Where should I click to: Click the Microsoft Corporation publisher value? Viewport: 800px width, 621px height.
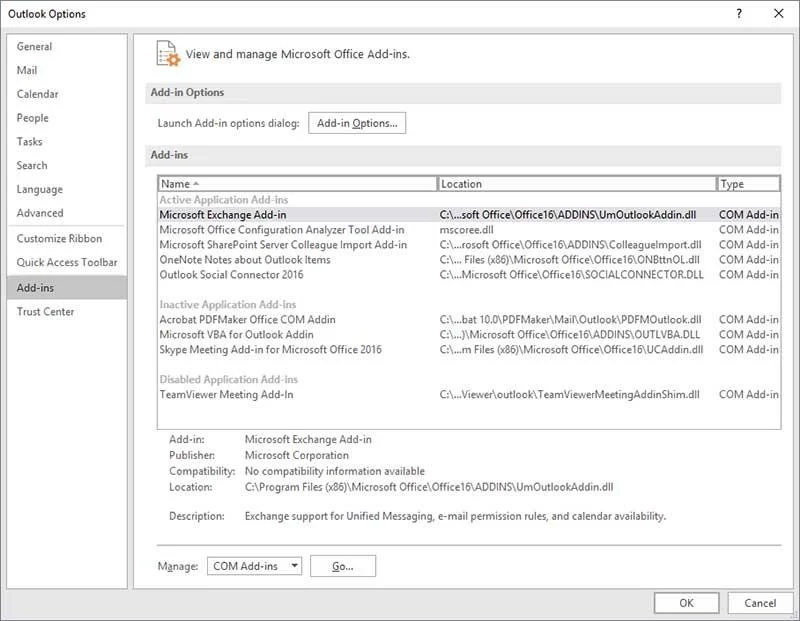[x=297, y=455]
